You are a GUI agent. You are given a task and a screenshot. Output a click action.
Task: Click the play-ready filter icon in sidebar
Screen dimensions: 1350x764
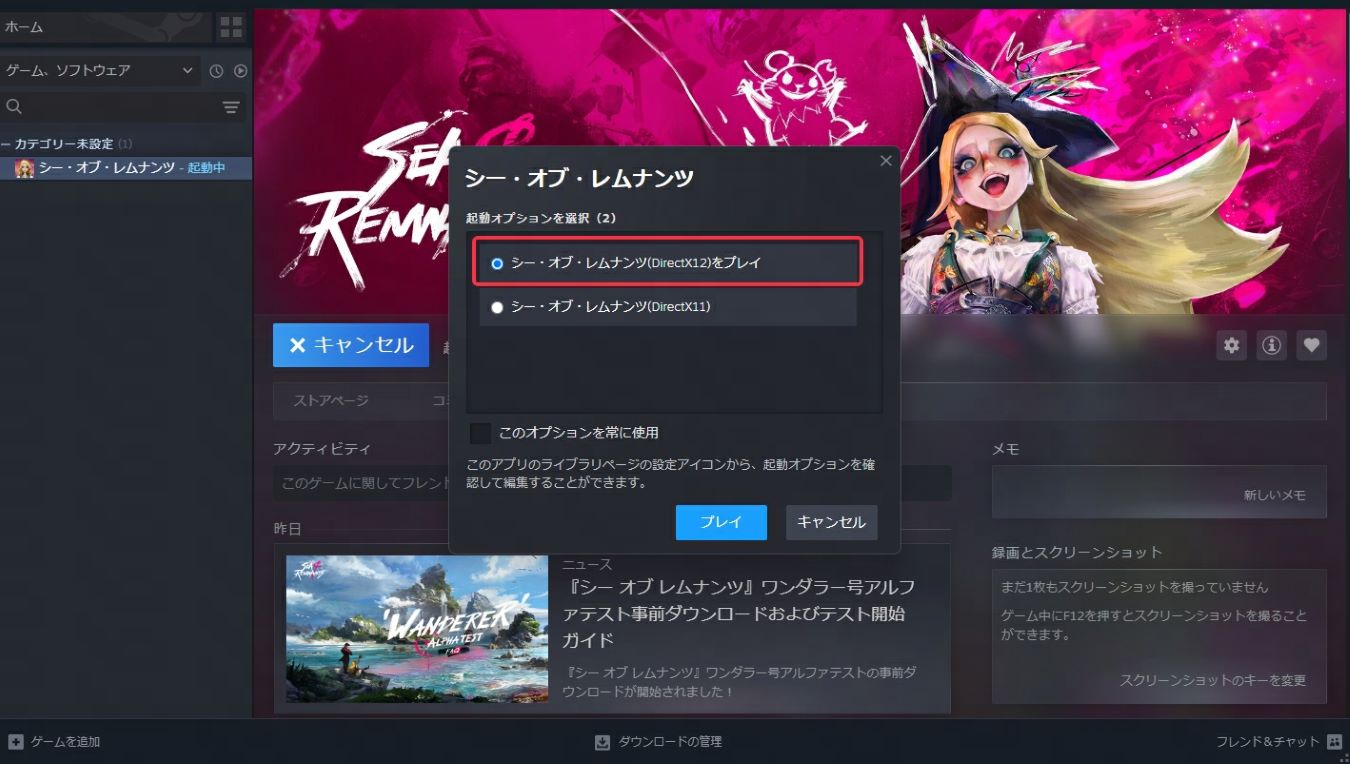click(240, 71)
